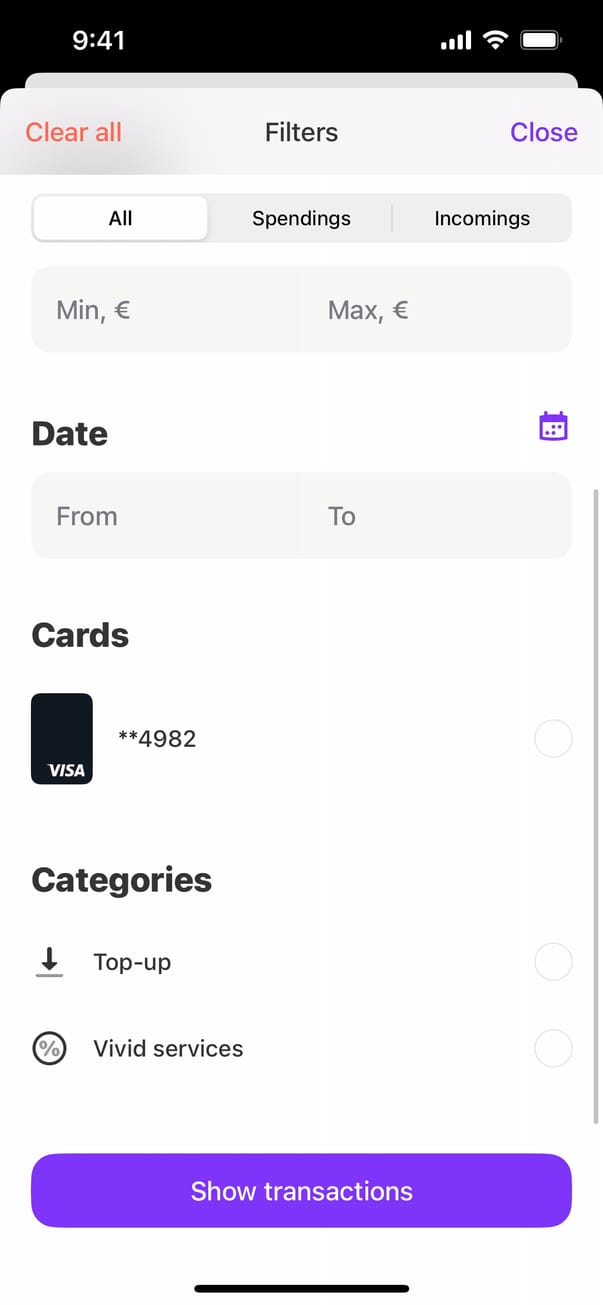Select the **4982 card radio button
Viewport: 603px width, 1305px height.
553,739
